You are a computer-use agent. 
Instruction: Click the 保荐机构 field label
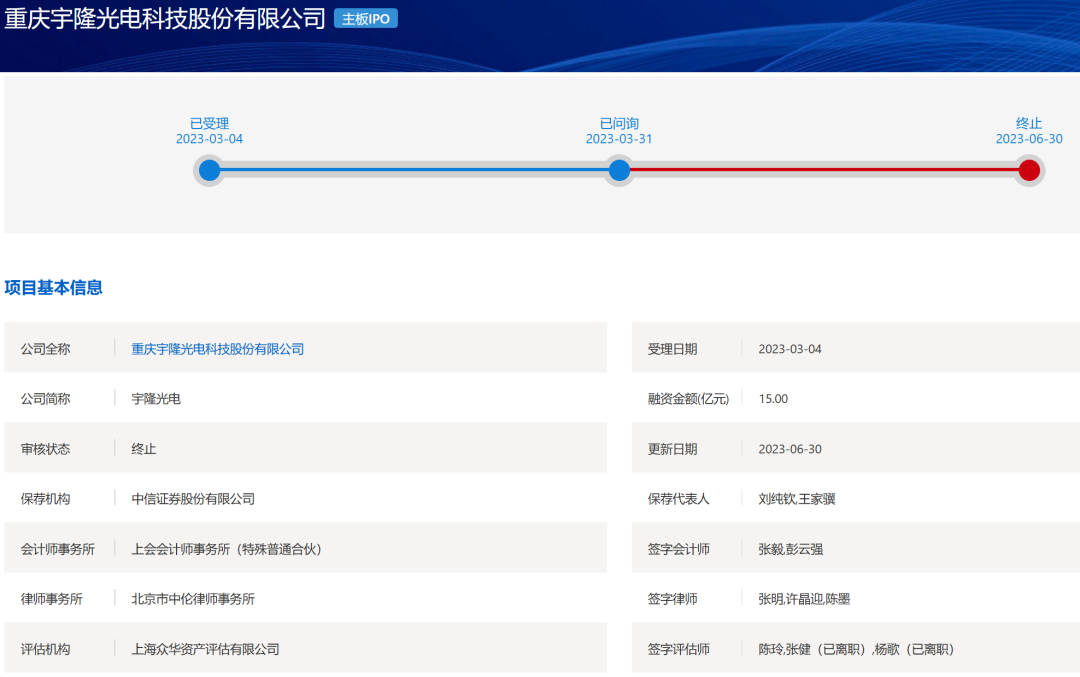pyautogui.click(x=45, y=499)
